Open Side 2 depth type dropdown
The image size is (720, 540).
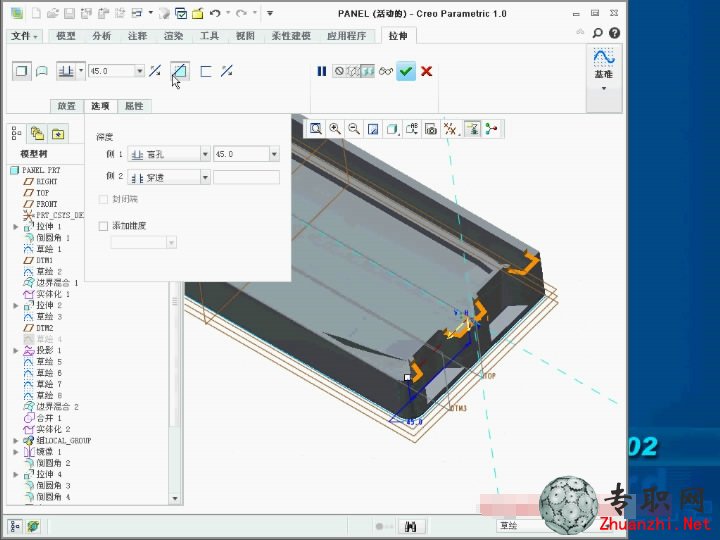coord(205,177)
